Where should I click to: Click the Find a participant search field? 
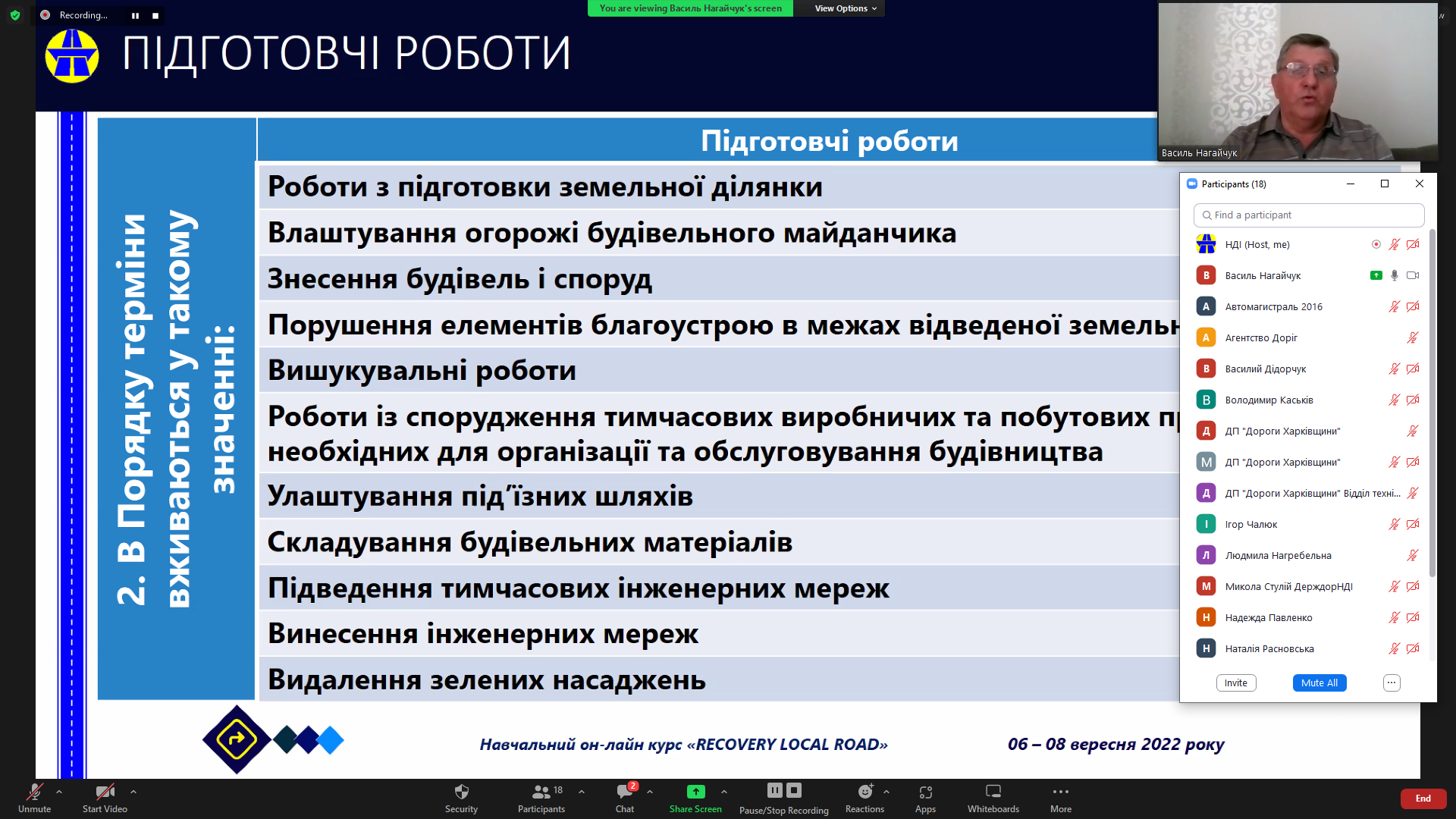[x=1309, y=215]
